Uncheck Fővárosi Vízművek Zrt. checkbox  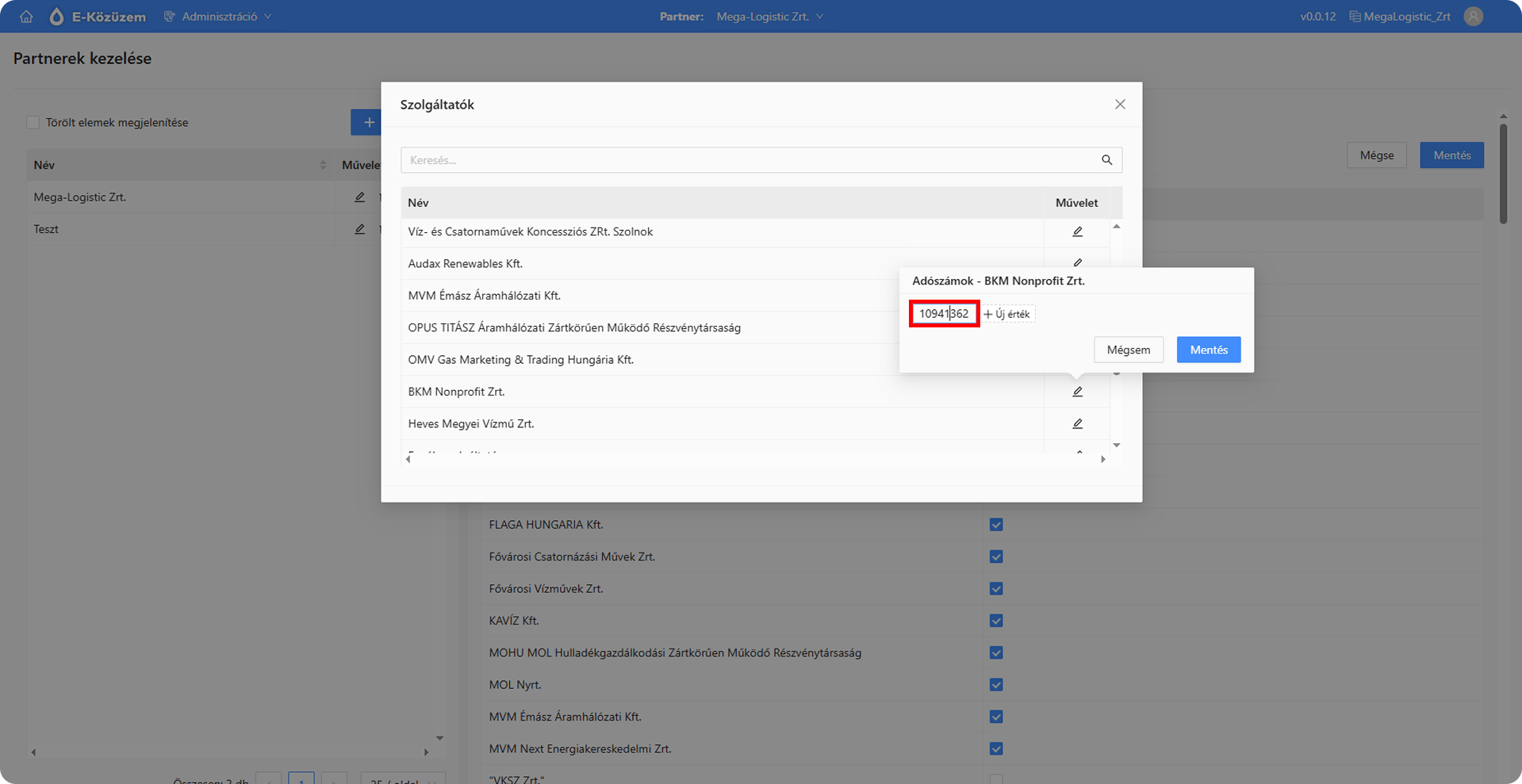point(996,589)
